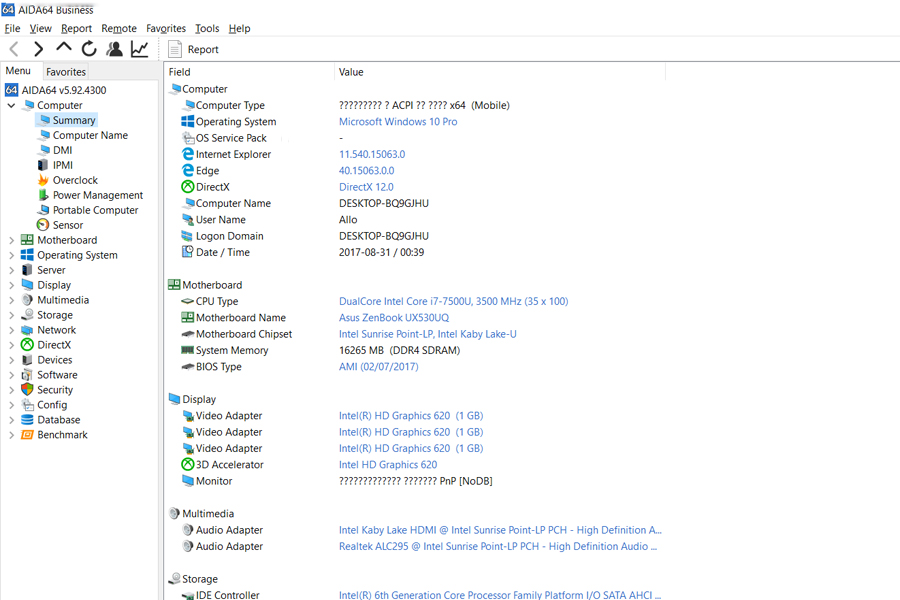This screenshot has height=600, width=900.
Task: Open the File menu
Action: (x=13, y=28)
